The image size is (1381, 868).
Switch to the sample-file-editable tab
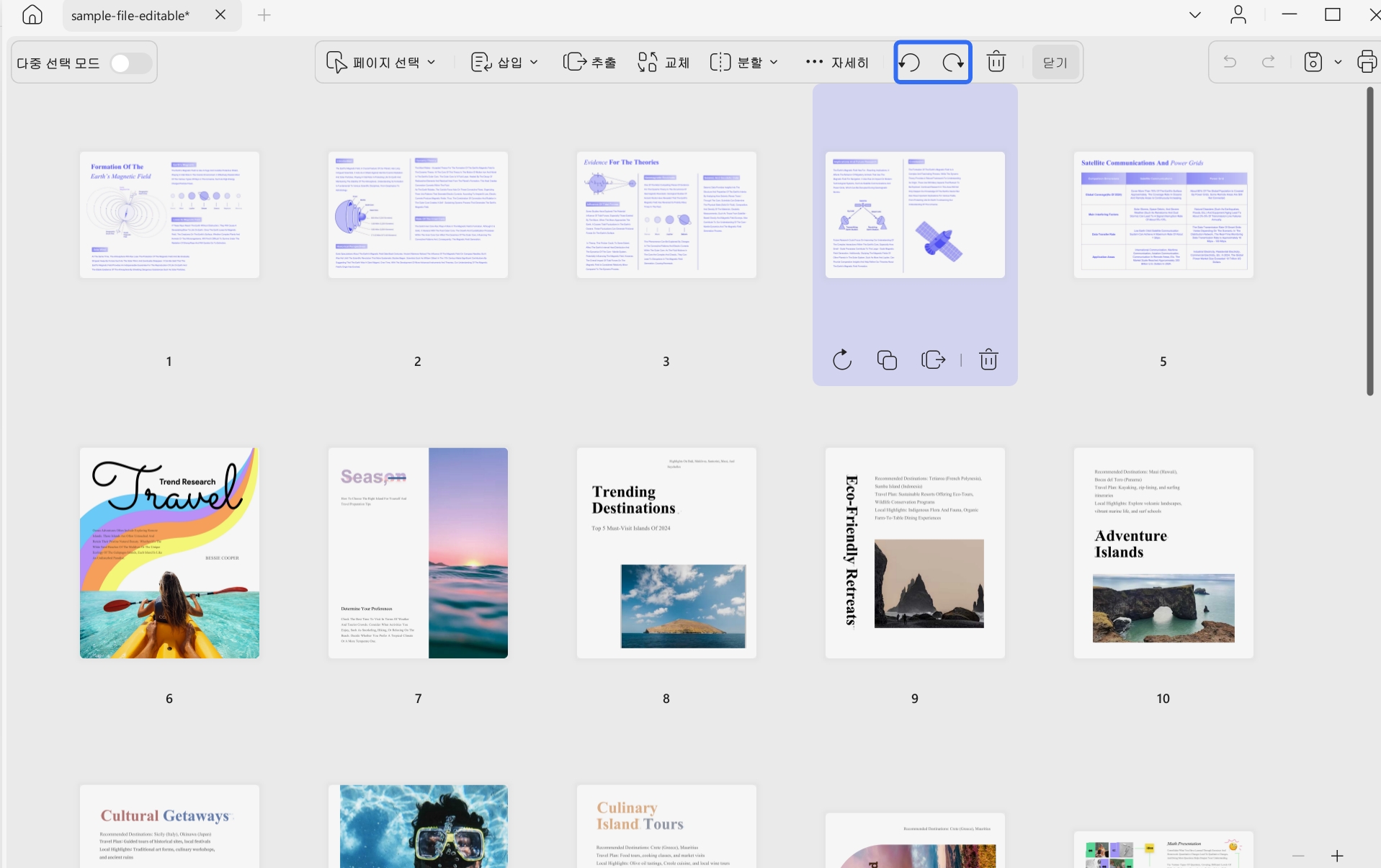point(130,15)
